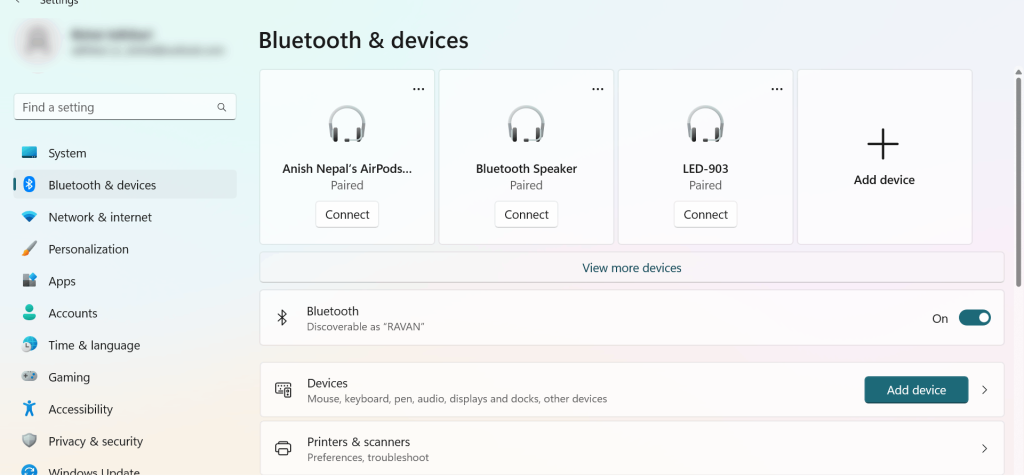The width and height of the screenshot is (1024, 476).
Task: Click the Windows Update icon
Action: click(29, 470)
